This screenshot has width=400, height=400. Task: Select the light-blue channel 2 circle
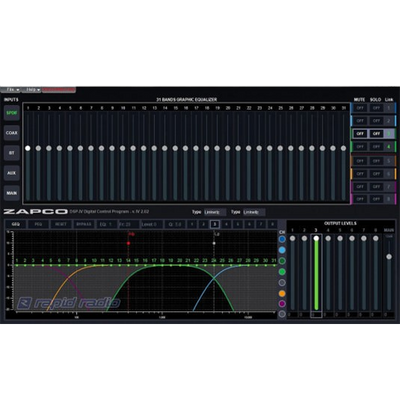282,250
